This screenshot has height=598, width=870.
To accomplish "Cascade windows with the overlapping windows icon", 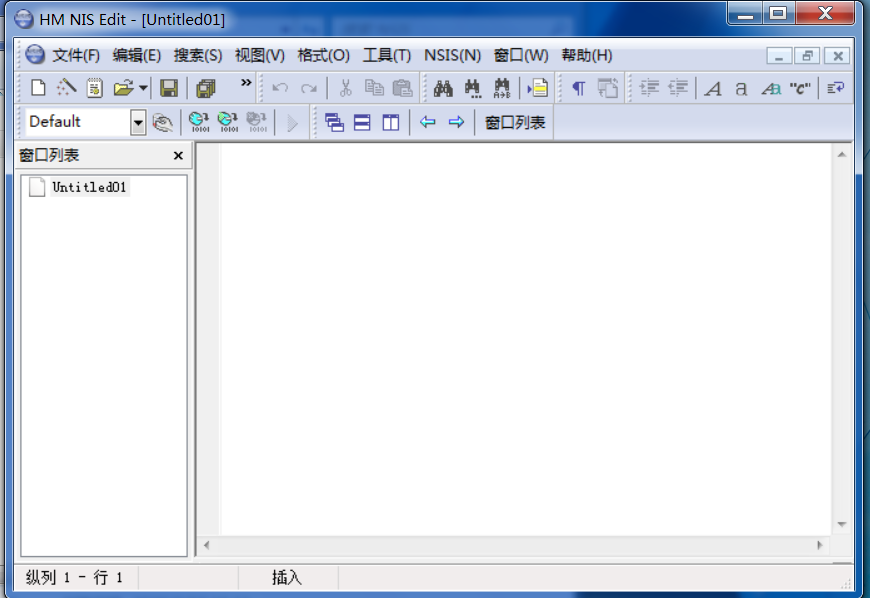I will pos(334,122).
